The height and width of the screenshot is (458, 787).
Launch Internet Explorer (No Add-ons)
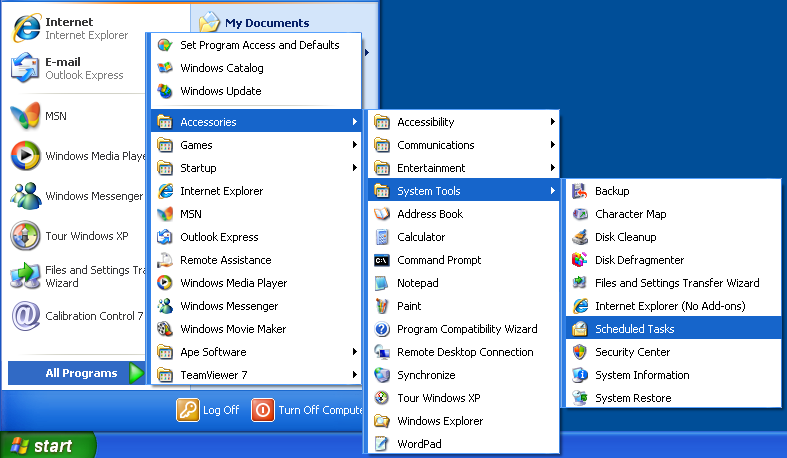click(x=674, y=306)
